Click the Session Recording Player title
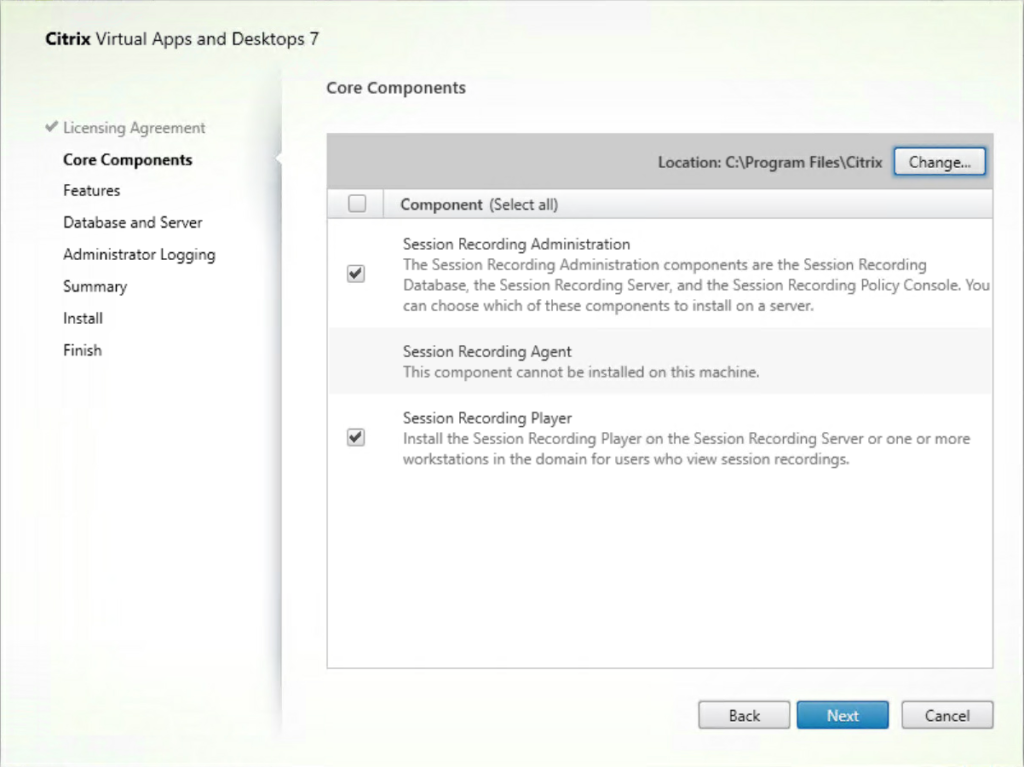This screenshot has height=767, width=1024. pos(487,418)
